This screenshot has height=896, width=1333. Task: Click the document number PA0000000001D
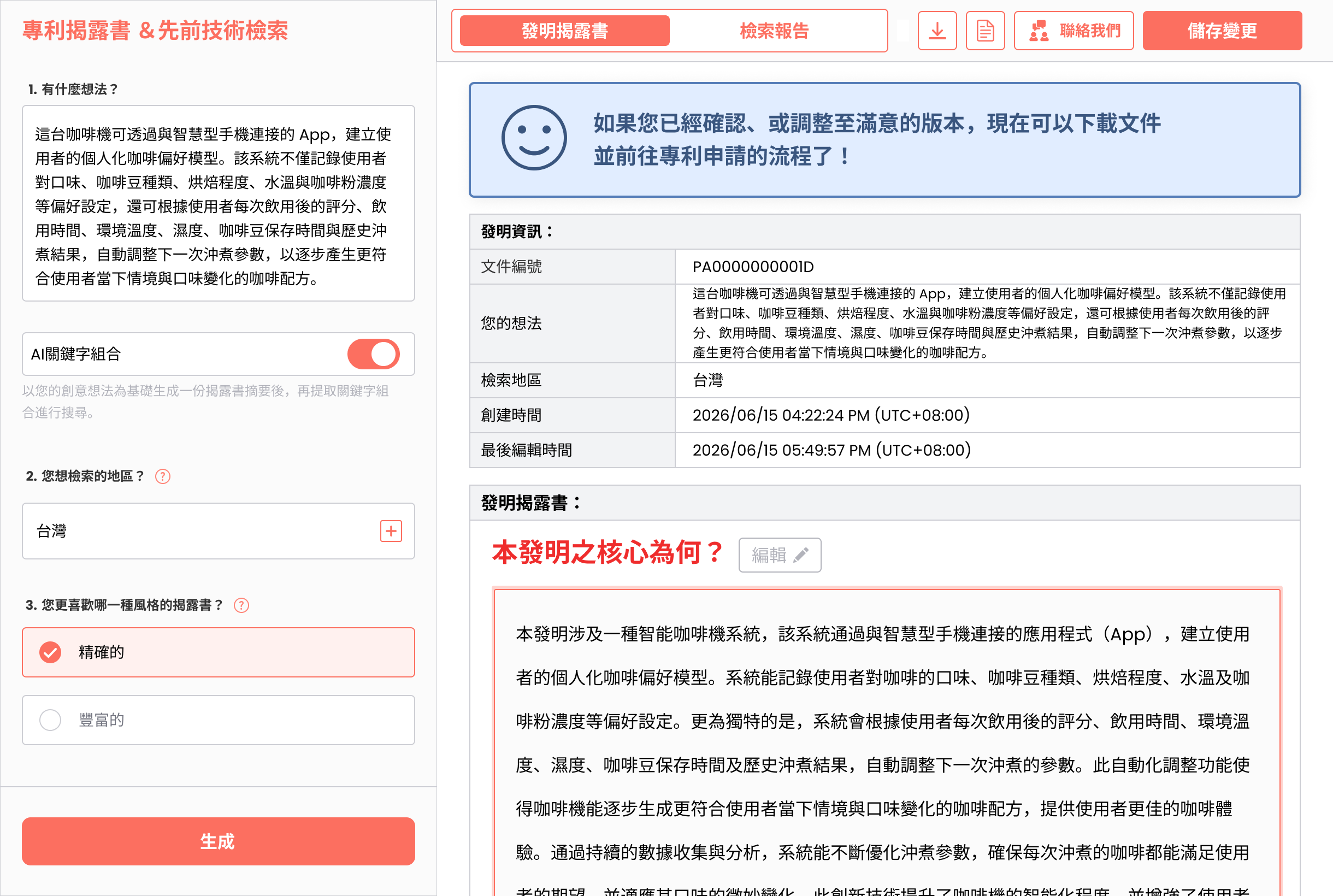click(753, 267)
